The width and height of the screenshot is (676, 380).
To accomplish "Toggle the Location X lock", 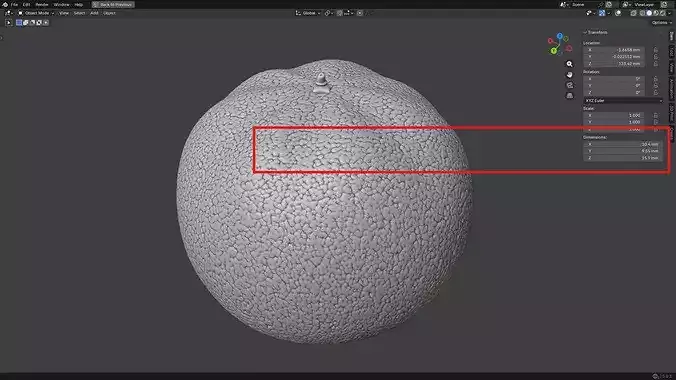I will pyautogui.click(x=656, y=50).
